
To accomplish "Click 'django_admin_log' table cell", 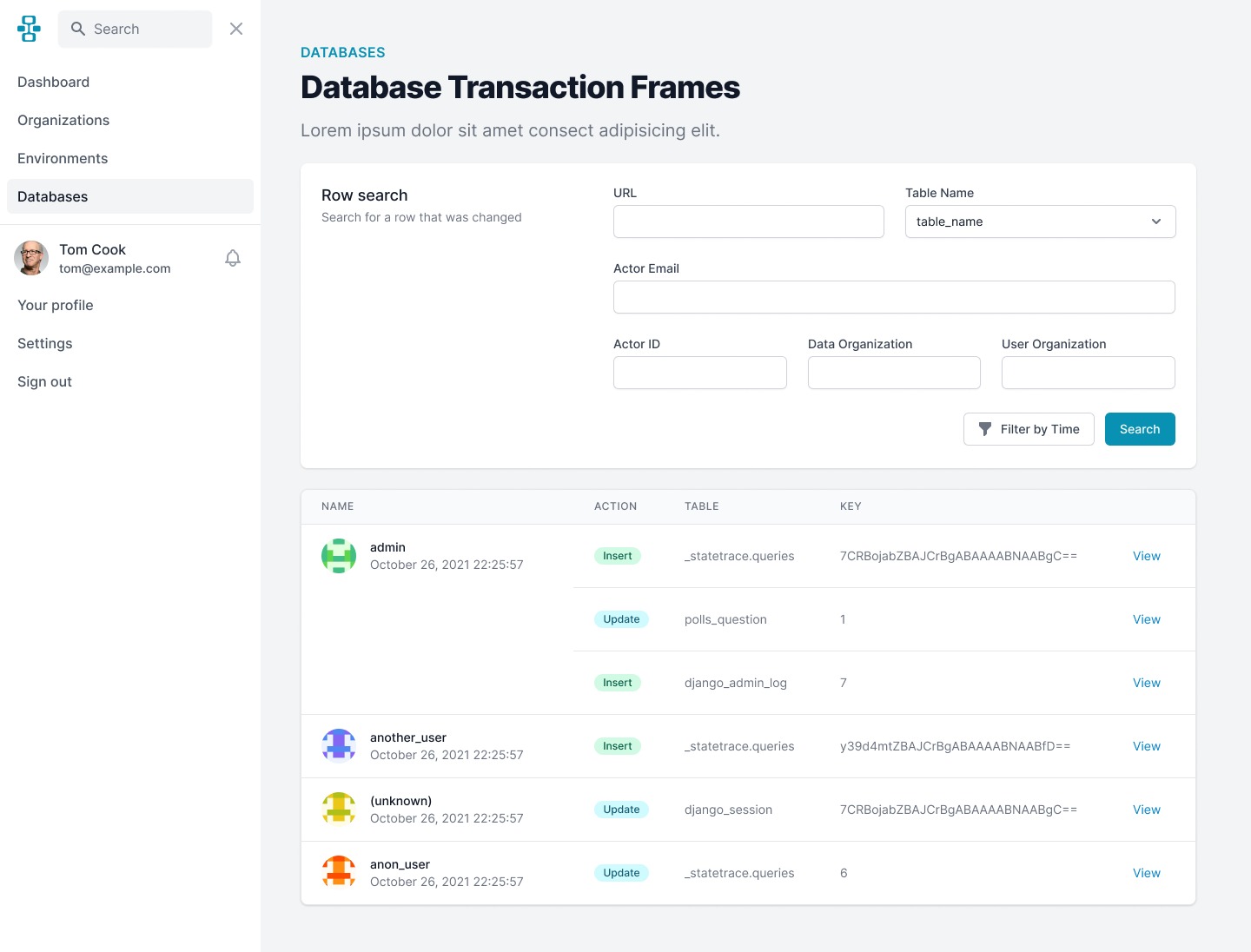I will click(736, 683).
